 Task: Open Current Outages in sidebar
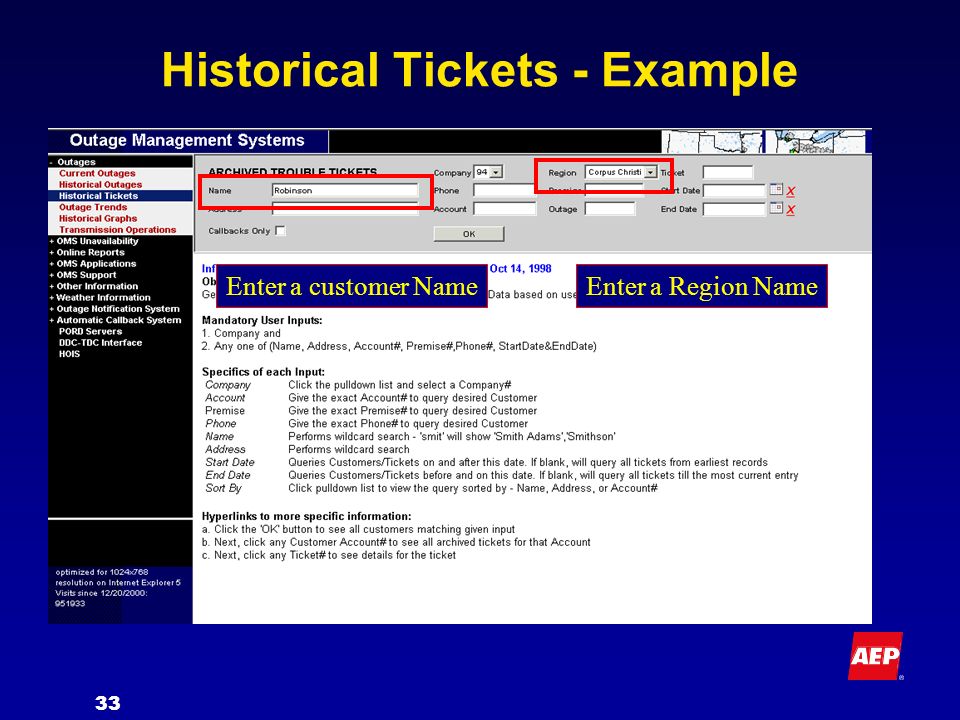97,173
